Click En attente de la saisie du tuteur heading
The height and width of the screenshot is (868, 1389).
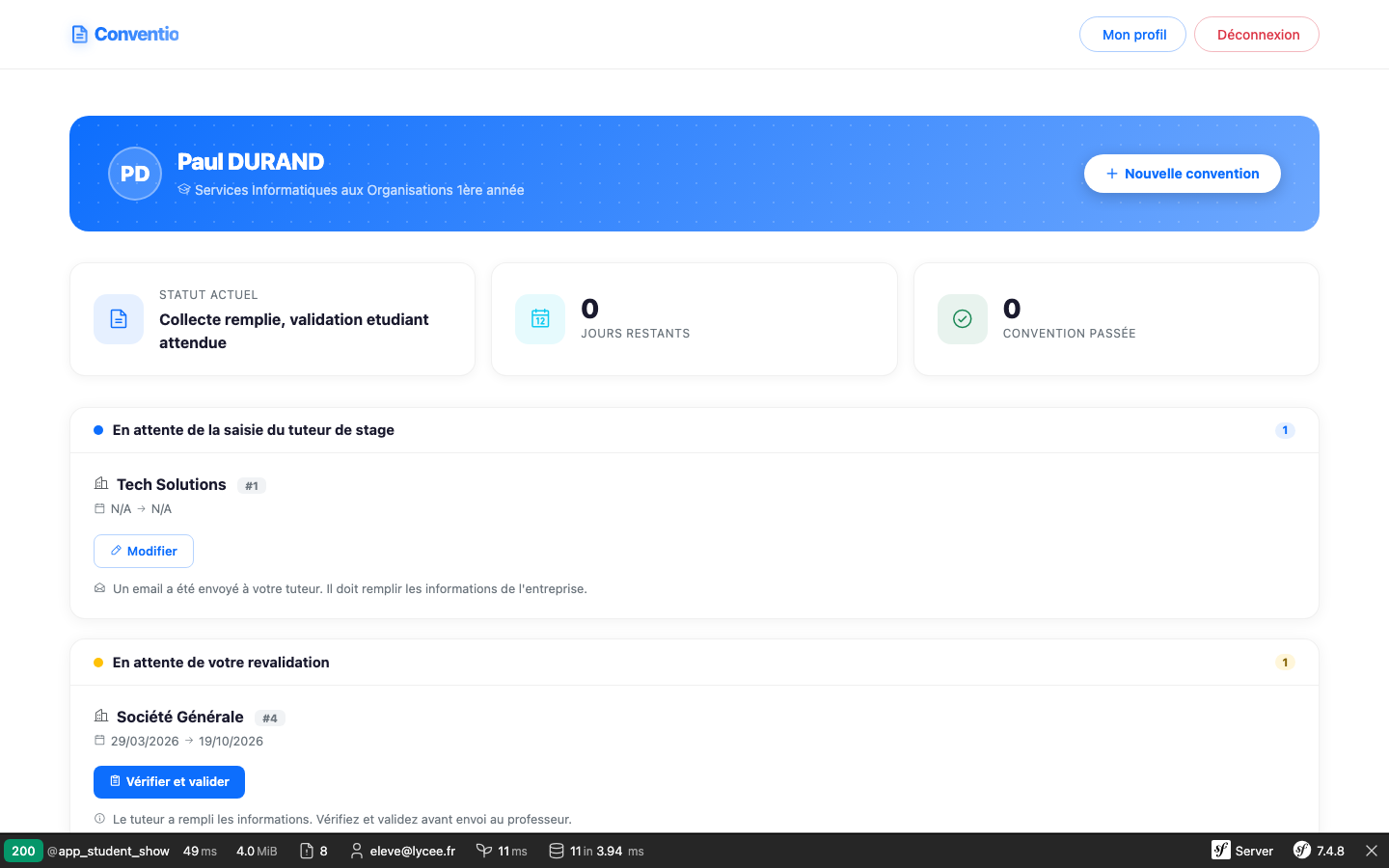(x=254, y=430)
